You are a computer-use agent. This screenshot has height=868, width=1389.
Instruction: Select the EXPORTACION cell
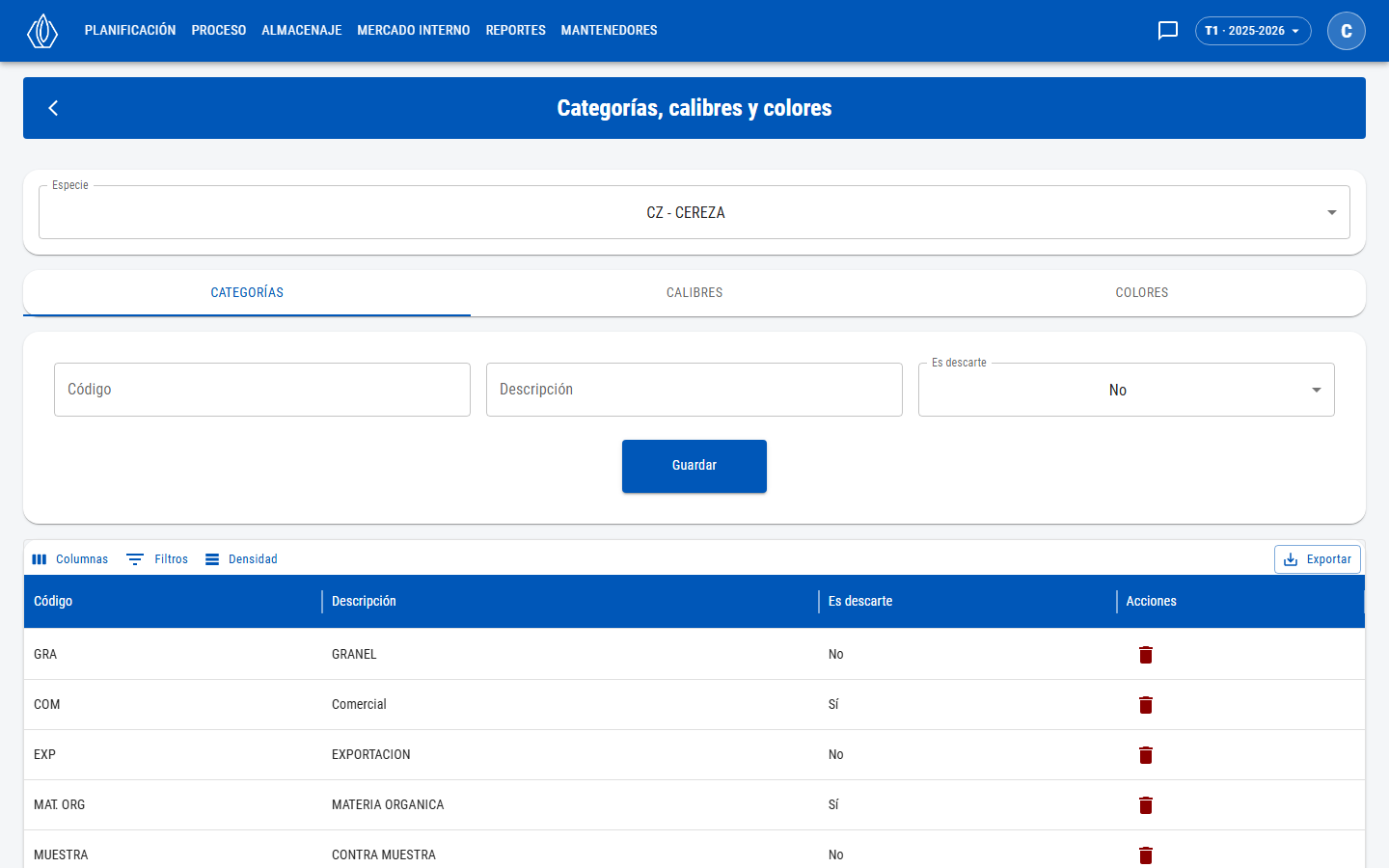(x=570, y=754)
